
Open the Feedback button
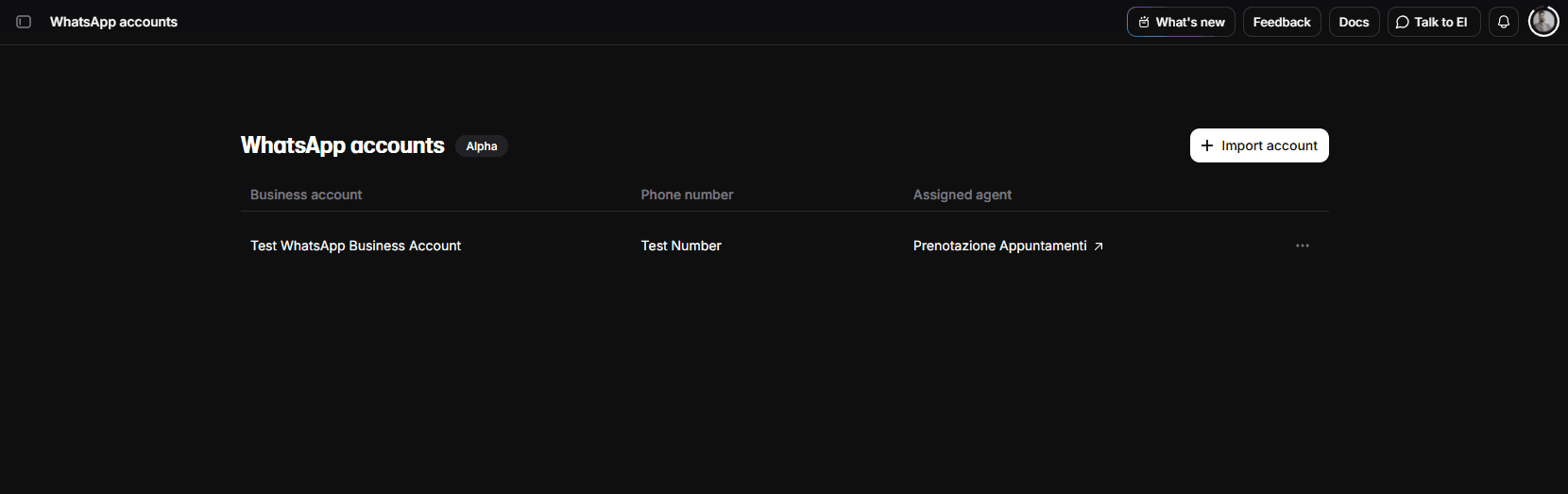[1282, 22]
